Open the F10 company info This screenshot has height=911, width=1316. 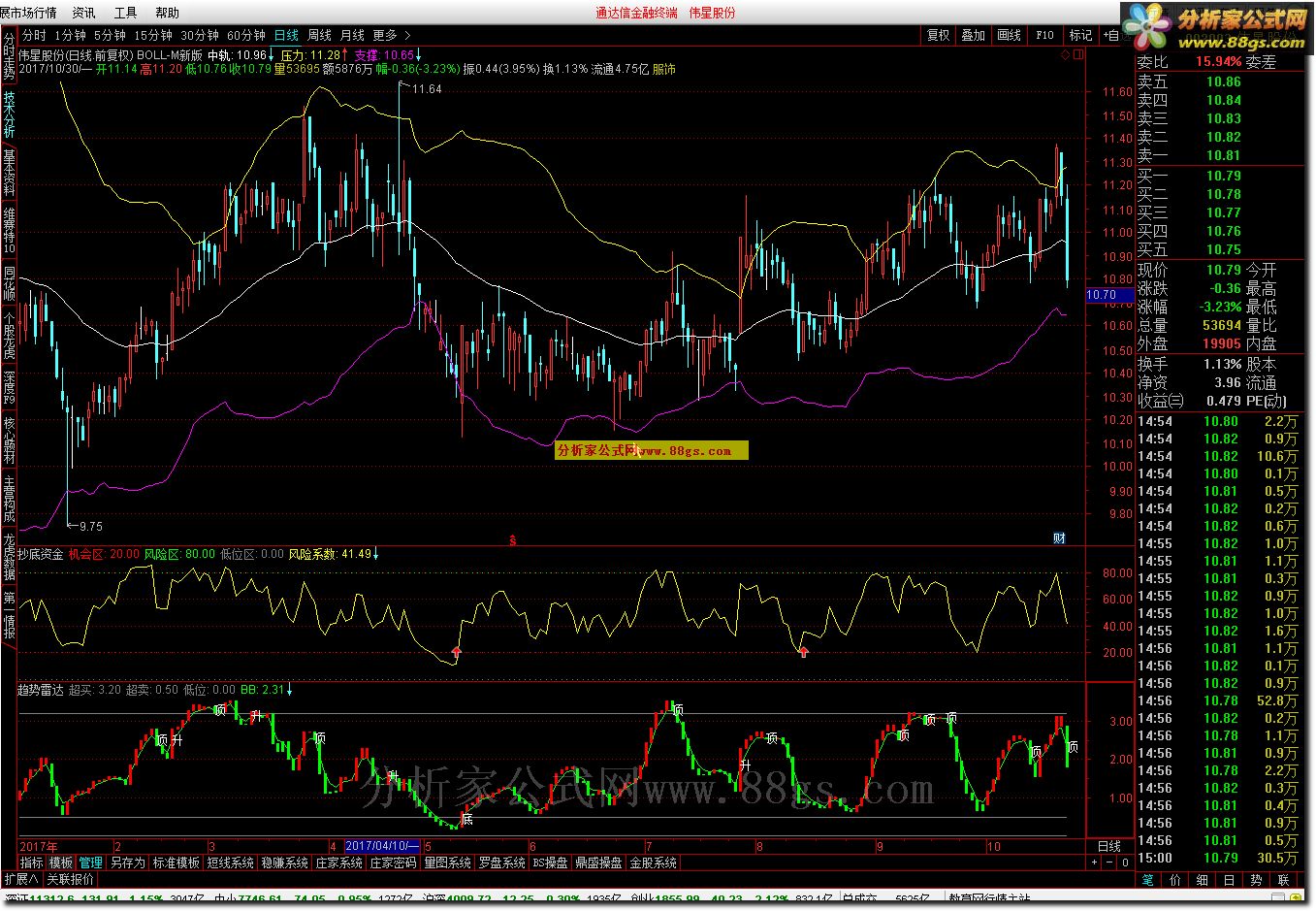coord(1044,35)
